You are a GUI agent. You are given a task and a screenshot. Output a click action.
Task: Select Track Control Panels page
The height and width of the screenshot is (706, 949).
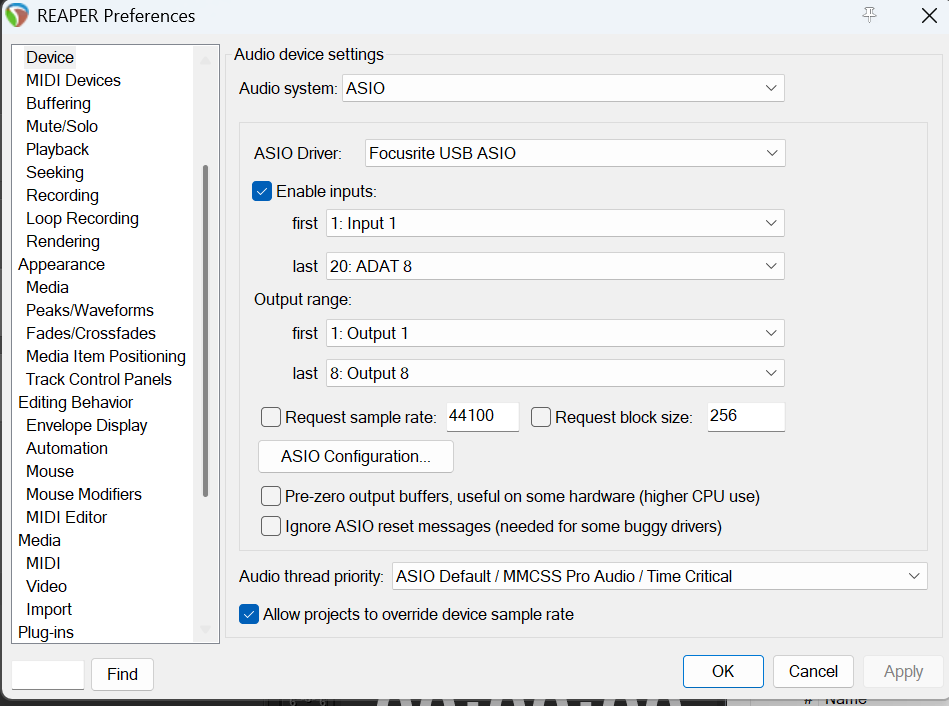tap(99, 380)
